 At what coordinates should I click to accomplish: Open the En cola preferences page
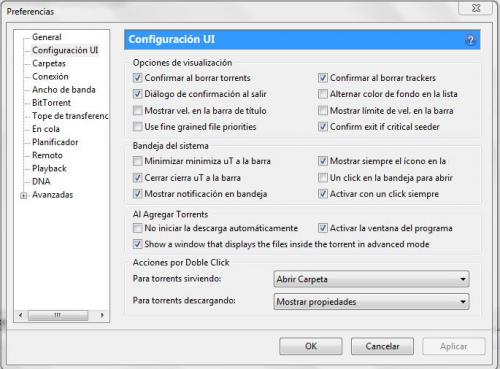tap(46, 129)
